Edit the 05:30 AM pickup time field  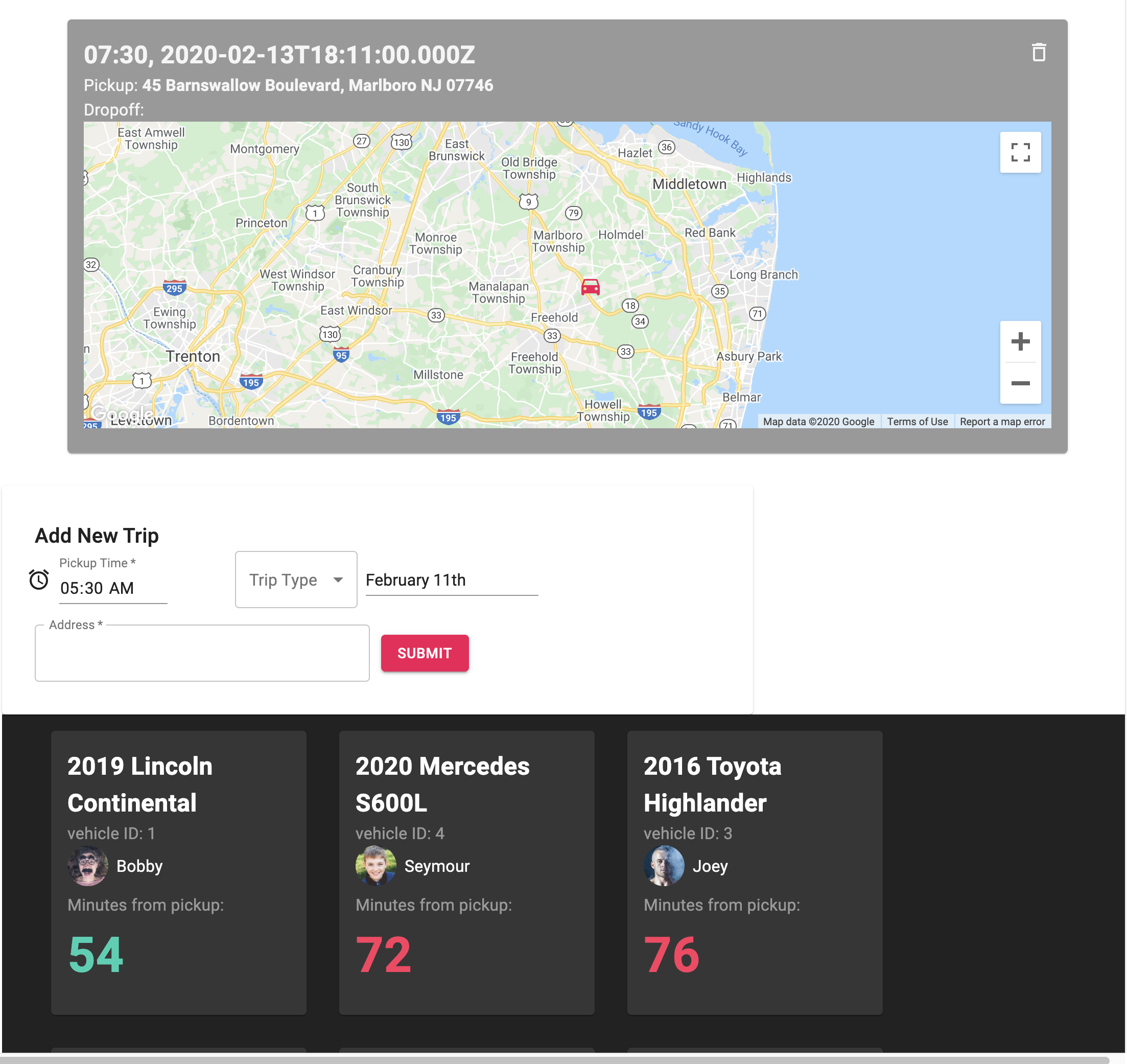(x=97, y=588)
